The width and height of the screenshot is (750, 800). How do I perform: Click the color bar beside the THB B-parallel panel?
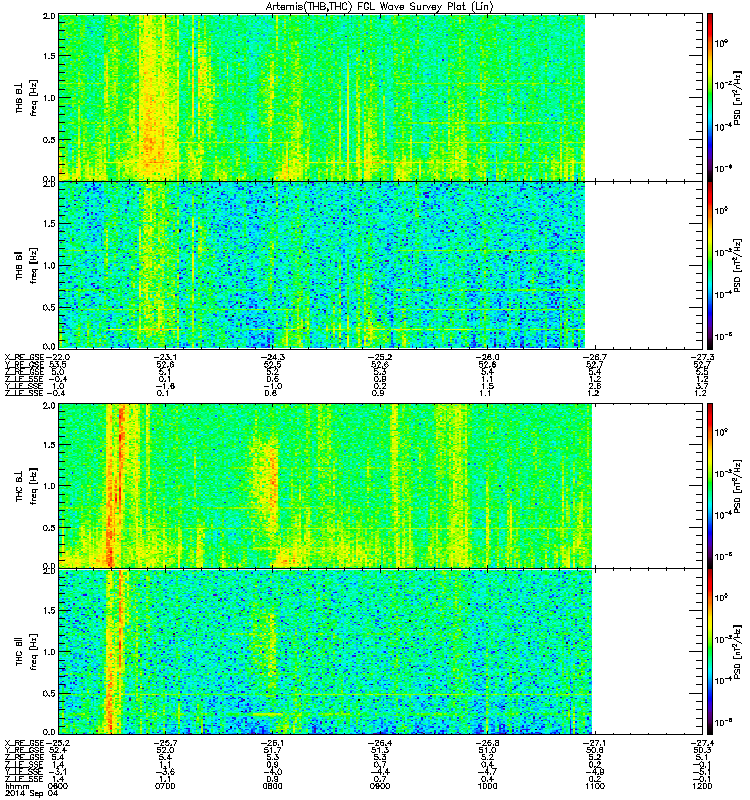[710, 265]
